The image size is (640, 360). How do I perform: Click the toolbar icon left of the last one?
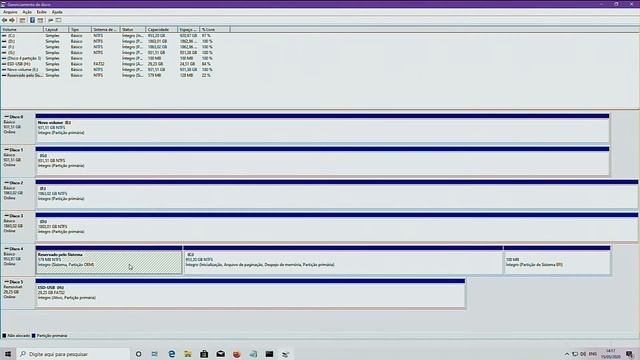pos(51,20)
